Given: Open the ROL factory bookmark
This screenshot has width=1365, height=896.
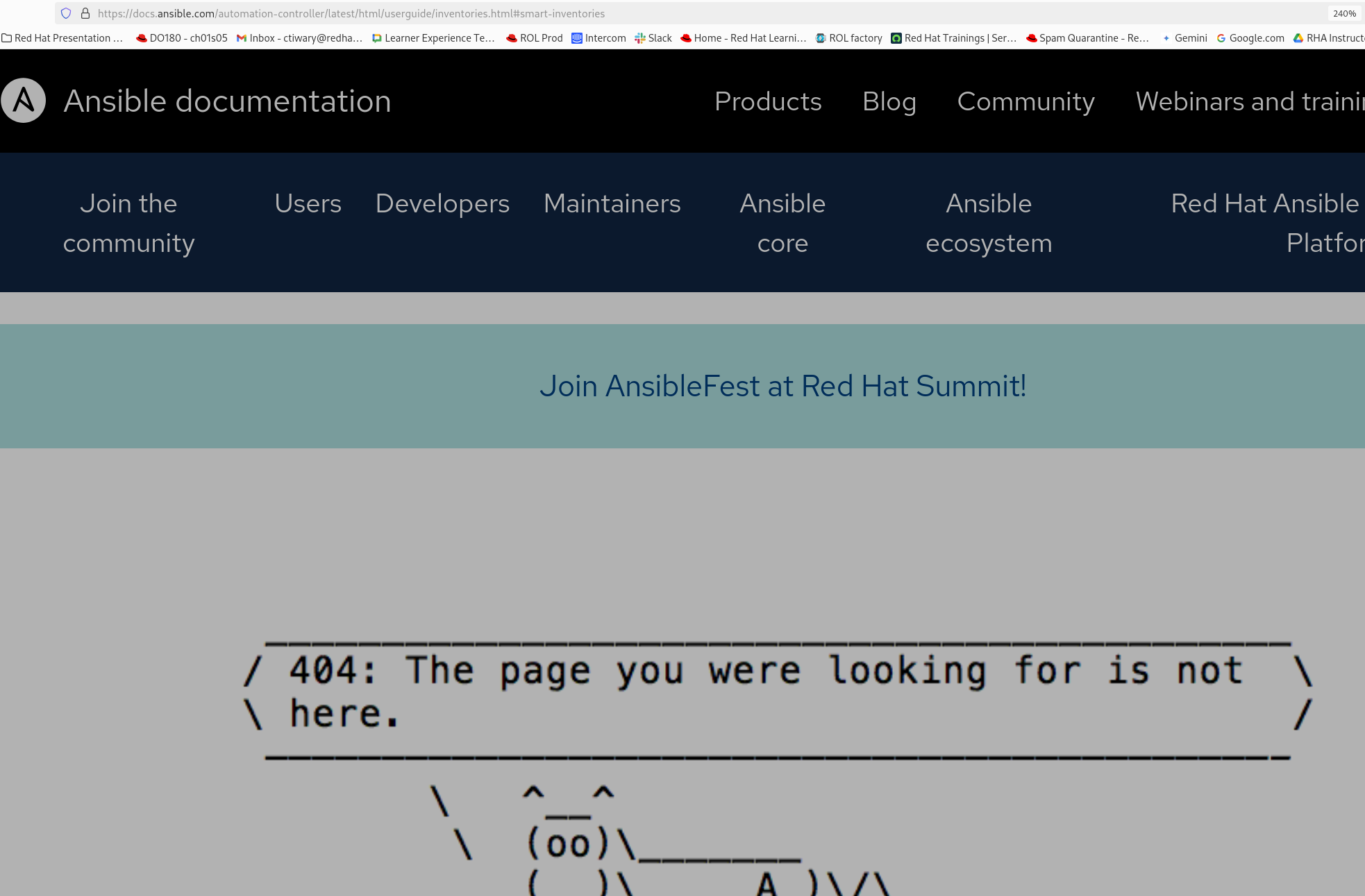Looking at the screenshot, I should [848, 38].
